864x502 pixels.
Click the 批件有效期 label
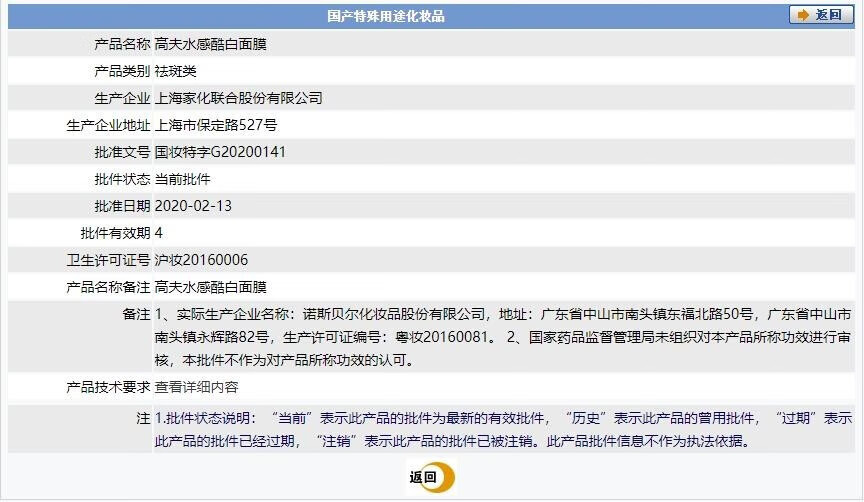(x=115, y=233)
